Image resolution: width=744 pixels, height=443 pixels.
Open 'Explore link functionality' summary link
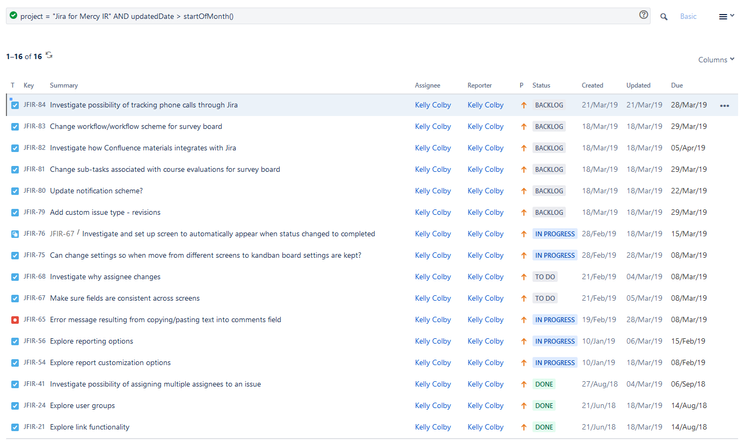pos(90,427)
